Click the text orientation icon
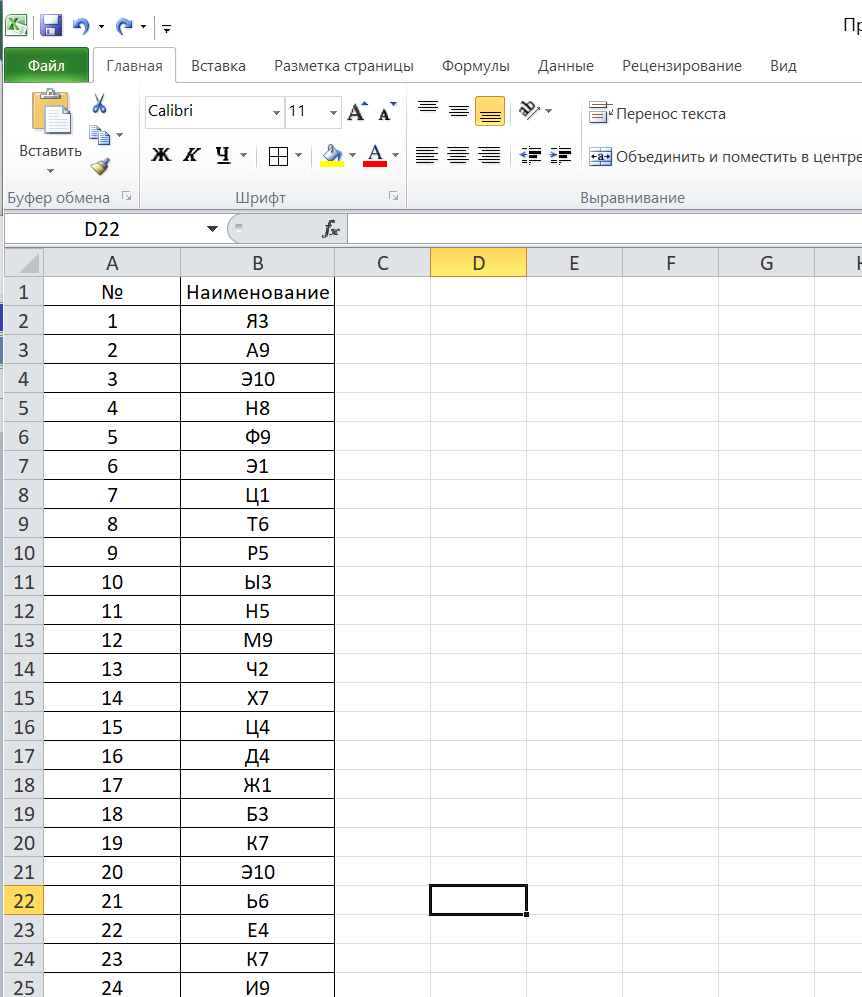The image size is (862, 997). [x=529, y=111]
